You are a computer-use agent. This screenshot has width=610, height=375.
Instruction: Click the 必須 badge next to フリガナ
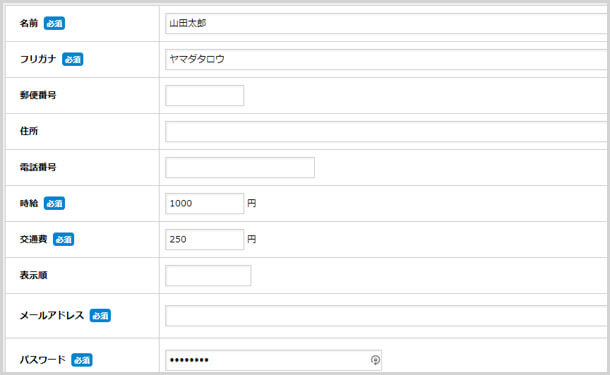pos(73,59)
